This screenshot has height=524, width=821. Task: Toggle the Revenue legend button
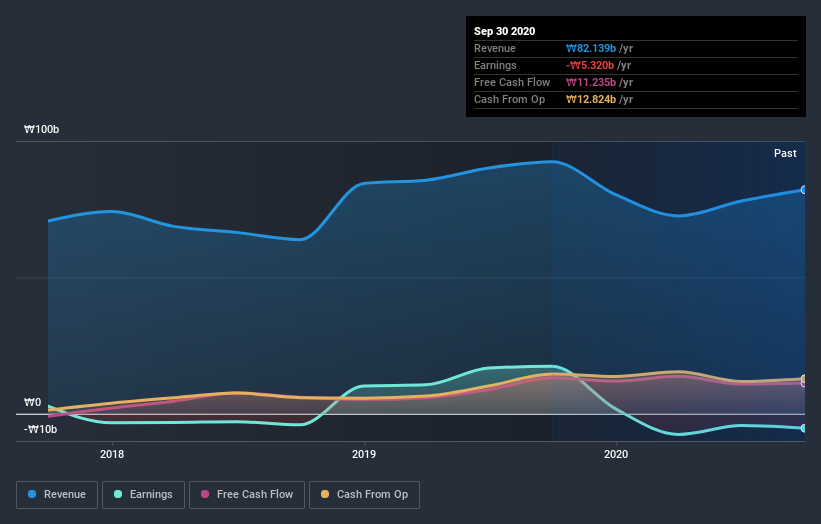click(x=57, y=495)
